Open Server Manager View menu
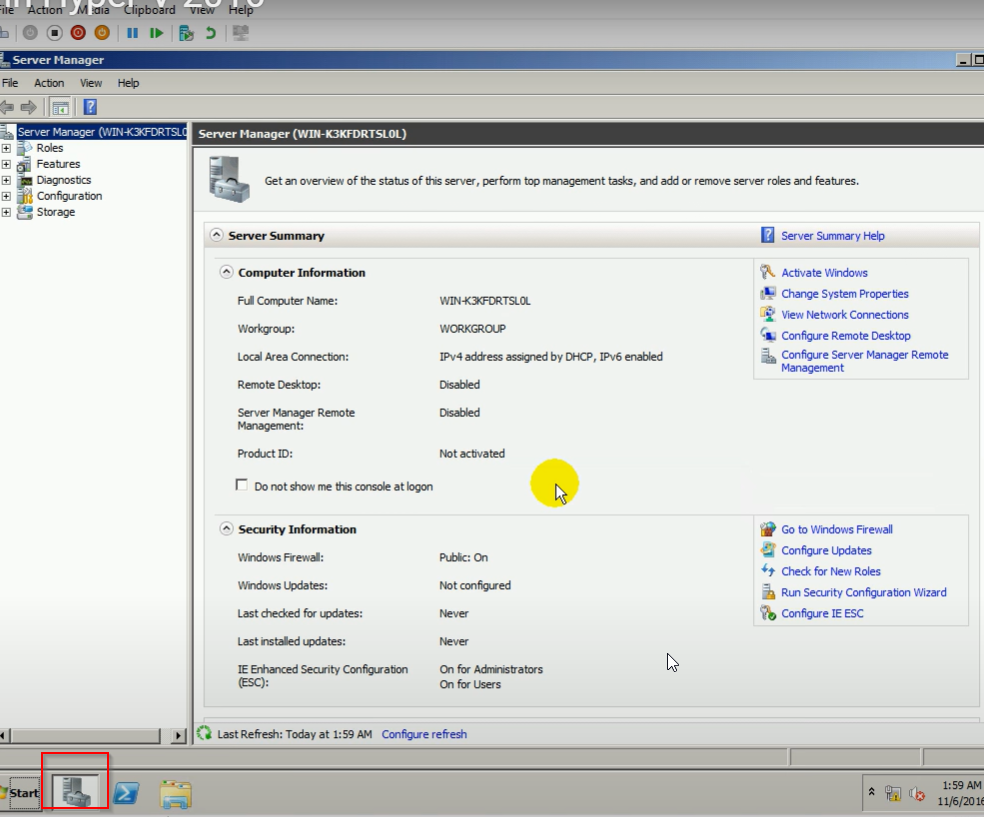 pyautogui.click(x=91, y=83)
